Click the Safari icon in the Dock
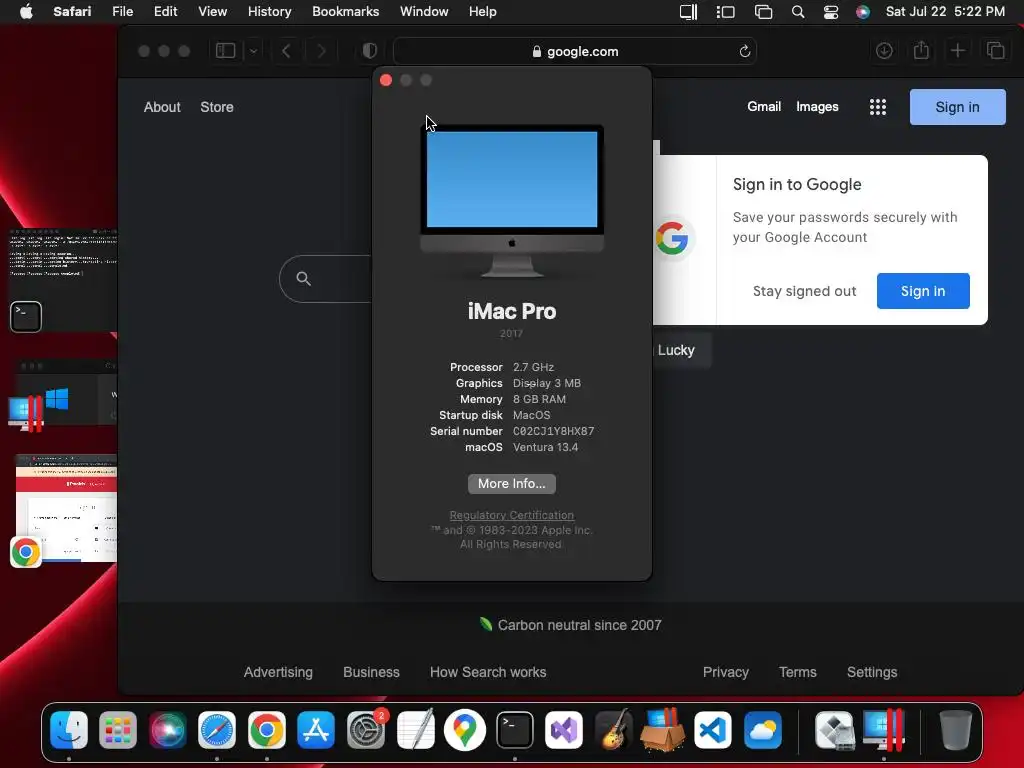 coord(217,729)
